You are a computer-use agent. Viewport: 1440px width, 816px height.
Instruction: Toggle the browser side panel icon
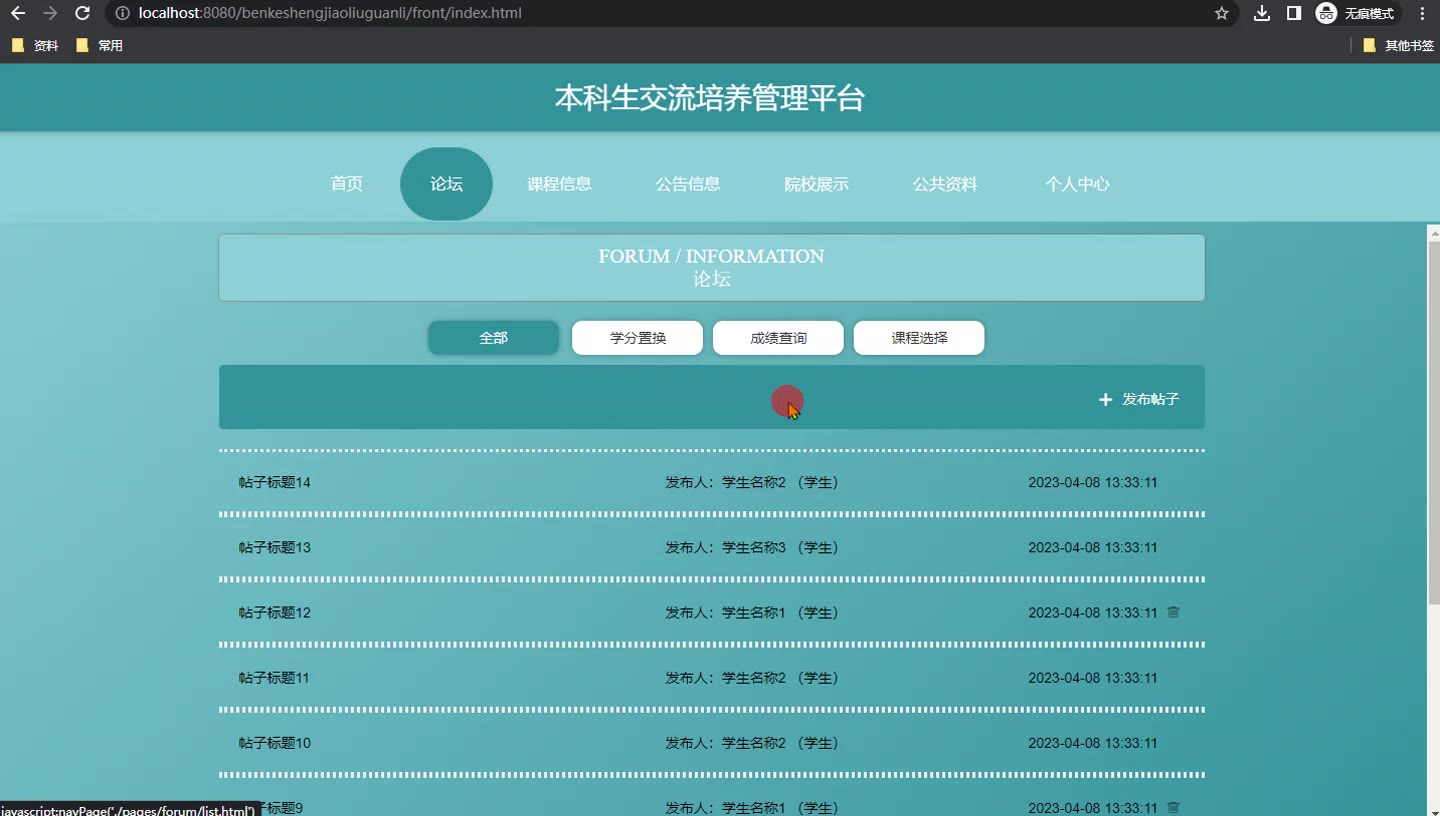[1294, 13]
